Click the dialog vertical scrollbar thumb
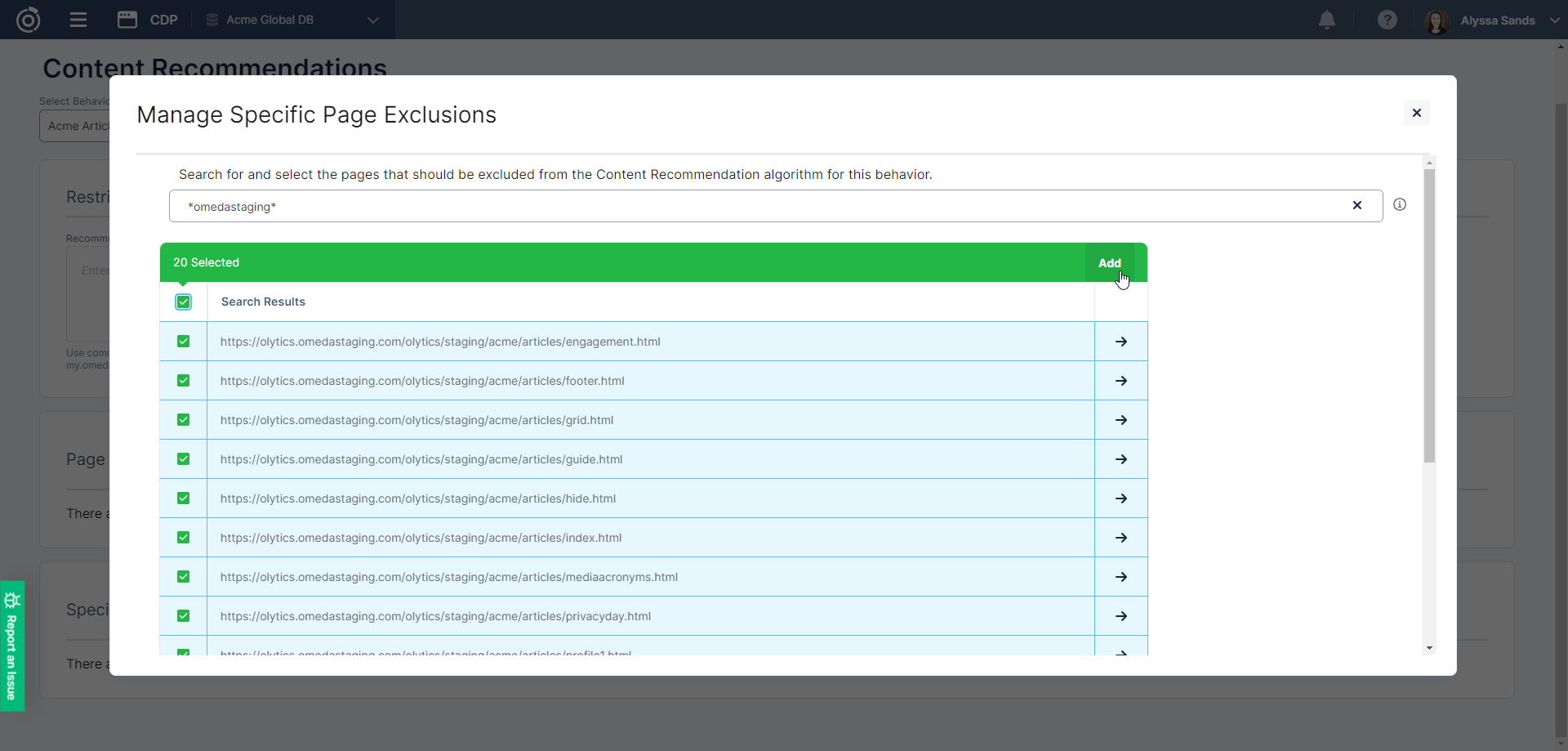The width and height of the screenshot is (1568, 751). click(x=1429, y=315)
